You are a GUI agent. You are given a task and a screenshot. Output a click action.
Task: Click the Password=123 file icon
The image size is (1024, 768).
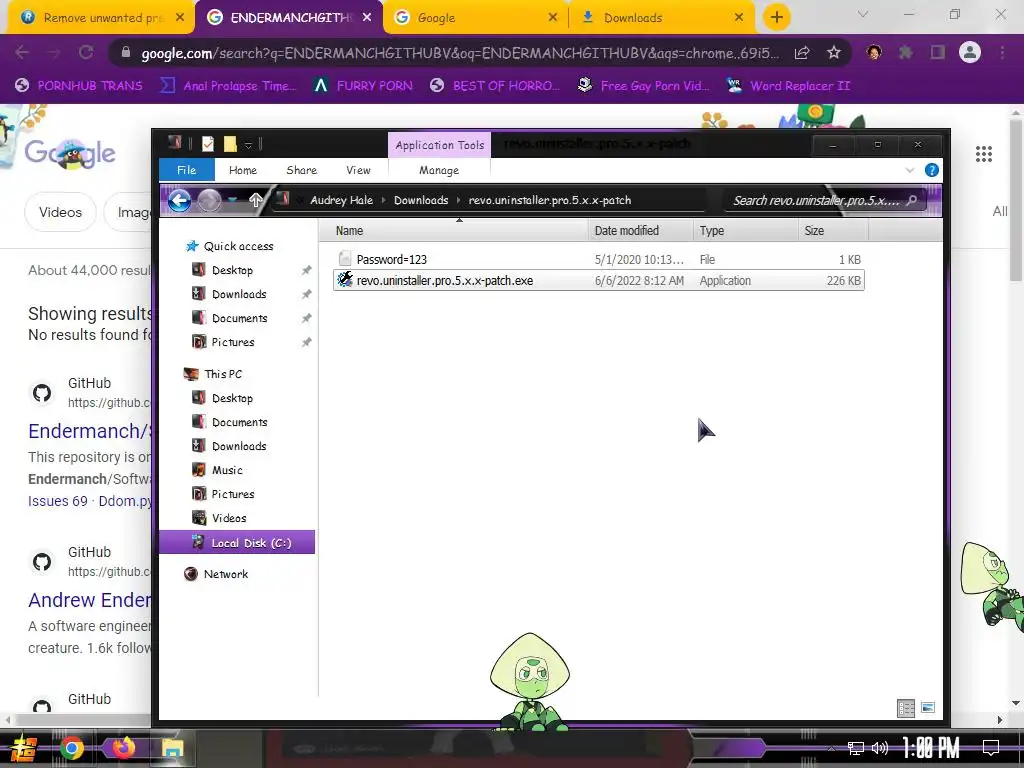345,259
